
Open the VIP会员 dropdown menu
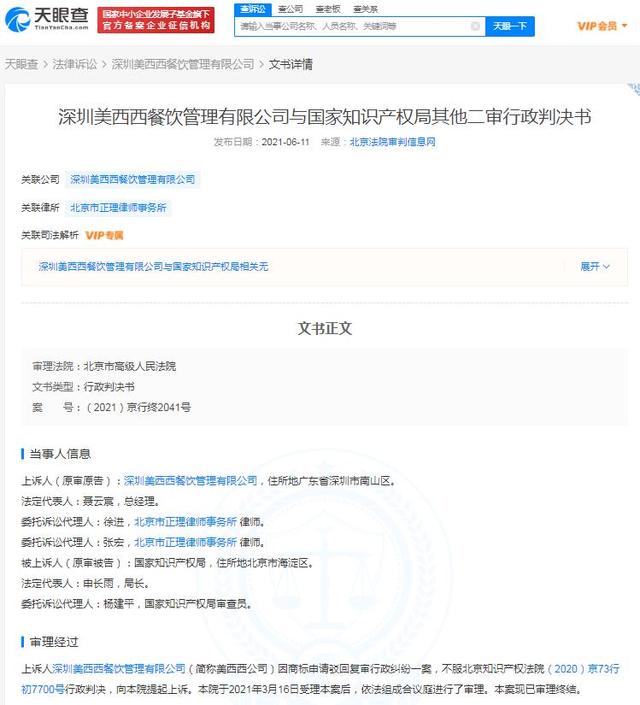(x=602, y=26)
